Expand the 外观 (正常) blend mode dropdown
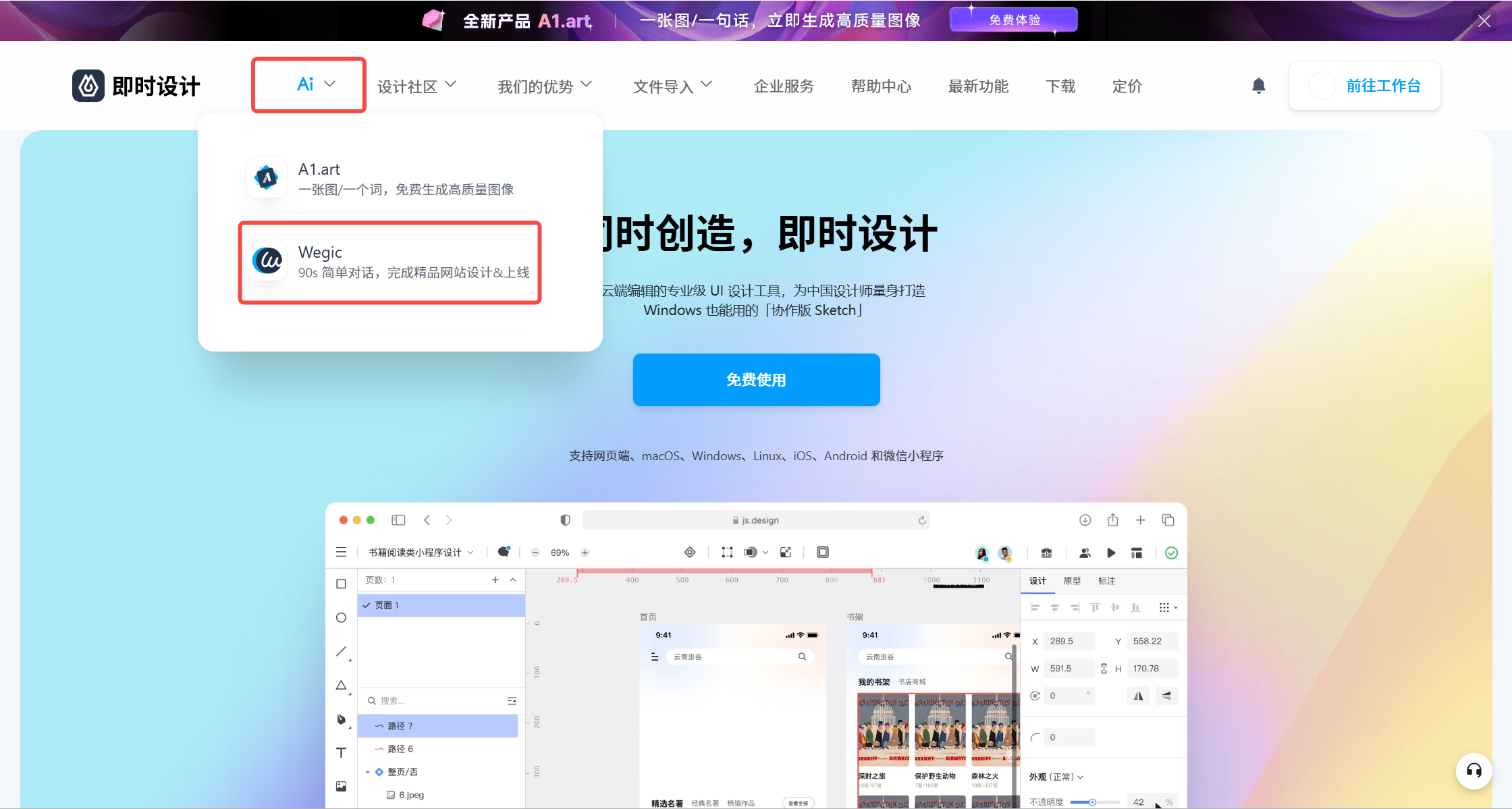Viewport: 1512px width, 809px height. click(x=1056, y=777)
